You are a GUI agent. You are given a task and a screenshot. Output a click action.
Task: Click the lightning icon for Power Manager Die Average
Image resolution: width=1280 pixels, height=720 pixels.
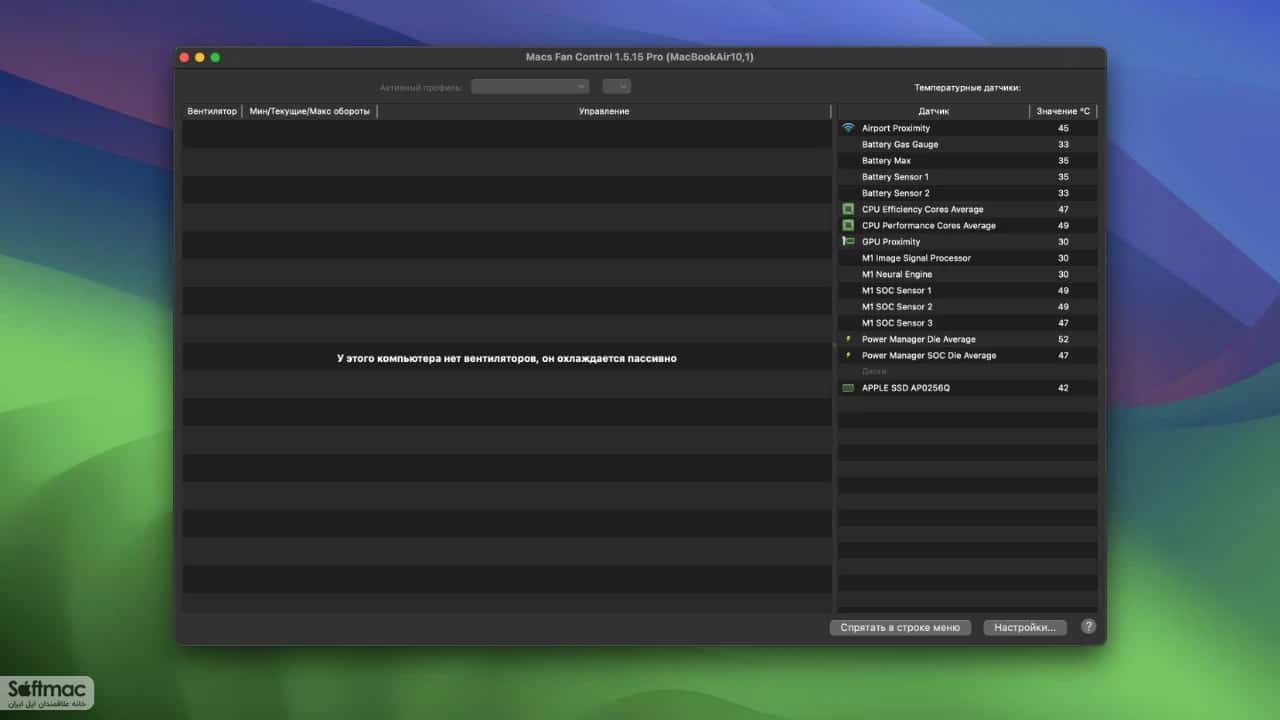pyautogui.click(x=848, y=339)
